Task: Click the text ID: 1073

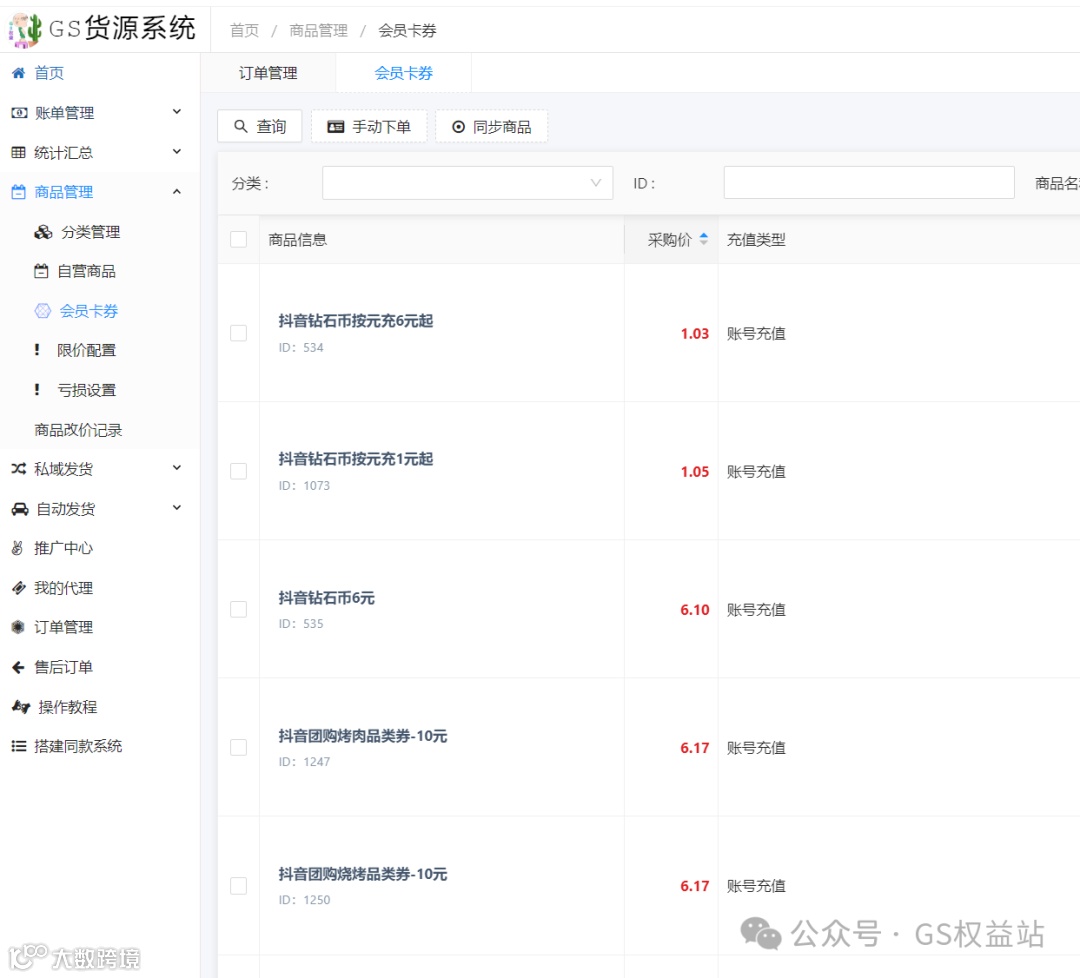Action: 304,486
